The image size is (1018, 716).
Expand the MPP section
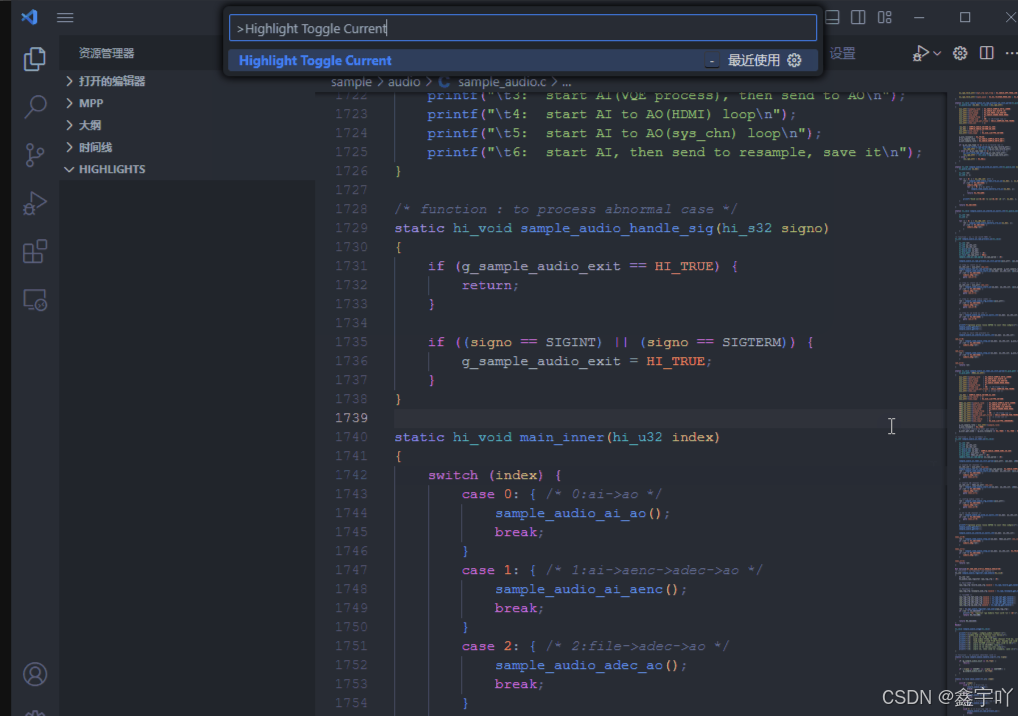[90, 102]
